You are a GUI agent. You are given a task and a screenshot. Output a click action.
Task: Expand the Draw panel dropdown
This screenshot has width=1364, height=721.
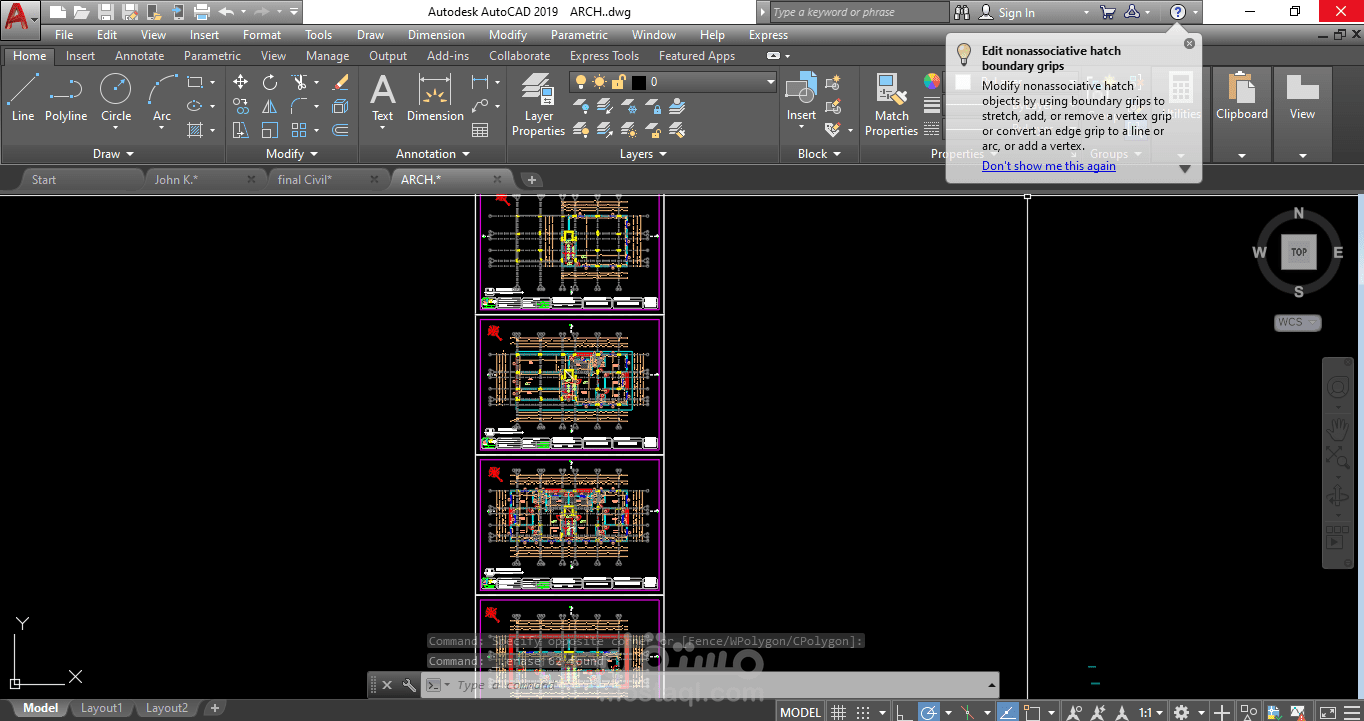(x=113, y=154)
